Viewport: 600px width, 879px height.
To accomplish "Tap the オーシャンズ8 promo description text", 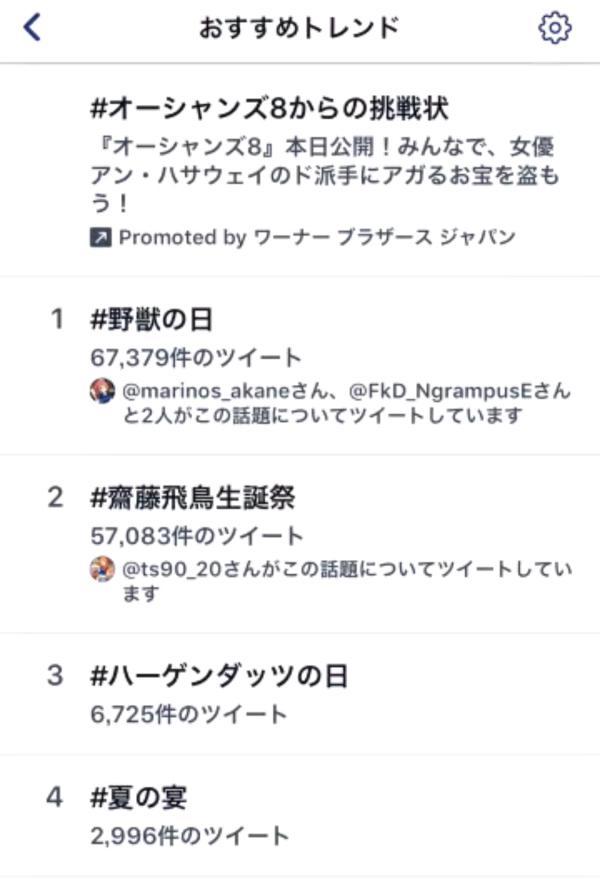I will point(324,175).
